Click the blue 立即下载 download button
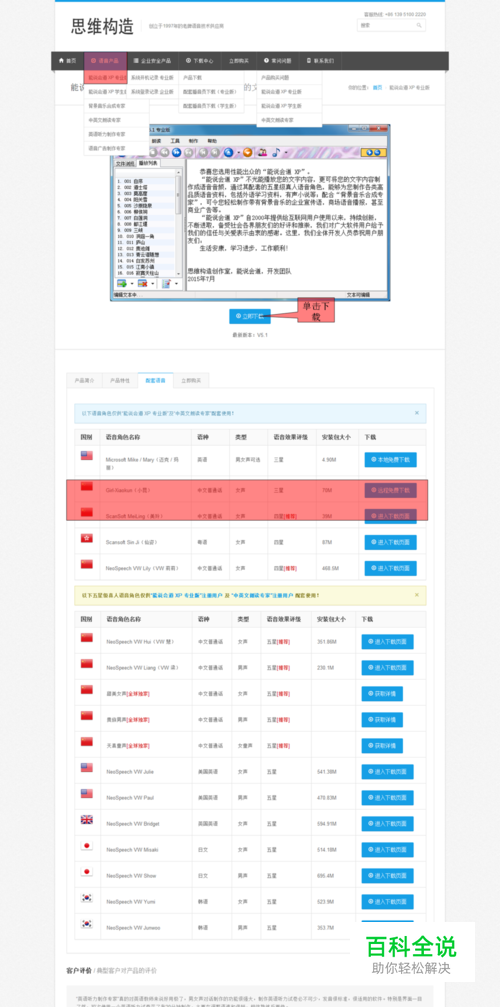The height and width of the screenshot is (1007, 500). pos(250,317)
